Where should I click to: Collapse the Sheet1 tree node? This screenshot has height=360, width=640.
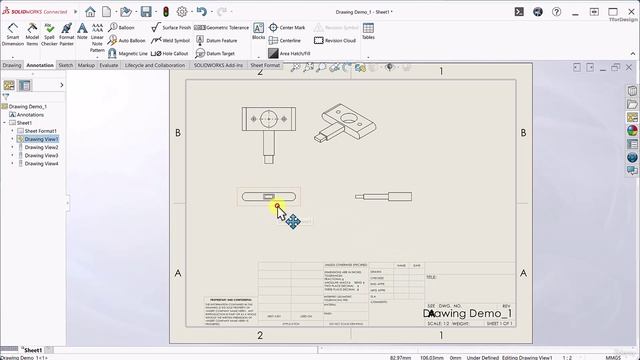(4, 123)
